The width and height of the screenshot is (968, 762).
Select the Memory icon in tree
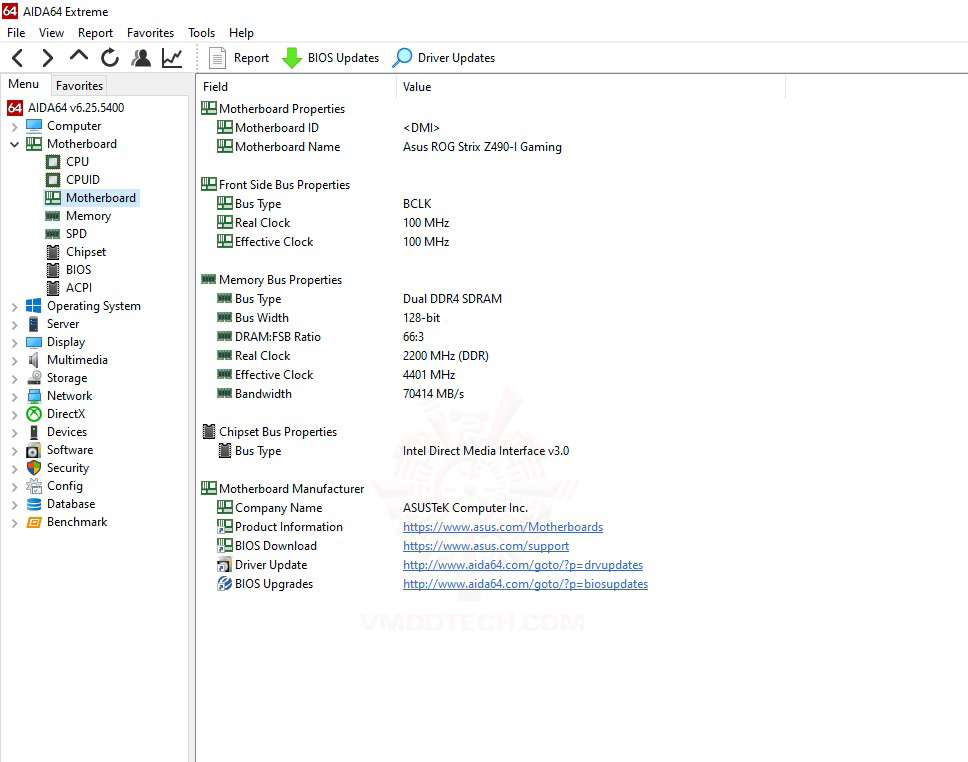click(53, 216)
